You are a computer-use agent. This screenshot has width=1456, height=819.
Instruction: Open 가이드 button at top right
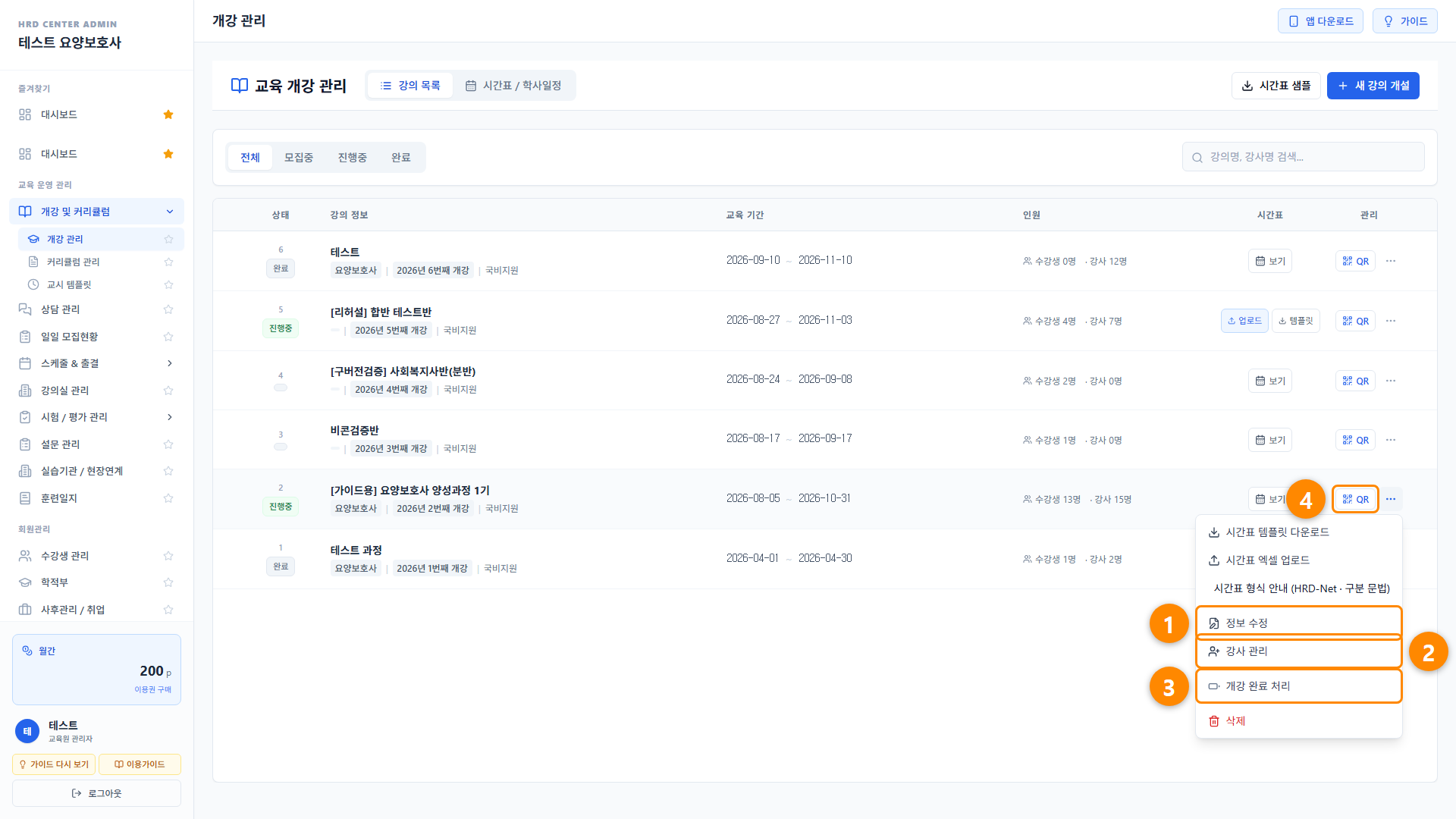(1405, 21)
